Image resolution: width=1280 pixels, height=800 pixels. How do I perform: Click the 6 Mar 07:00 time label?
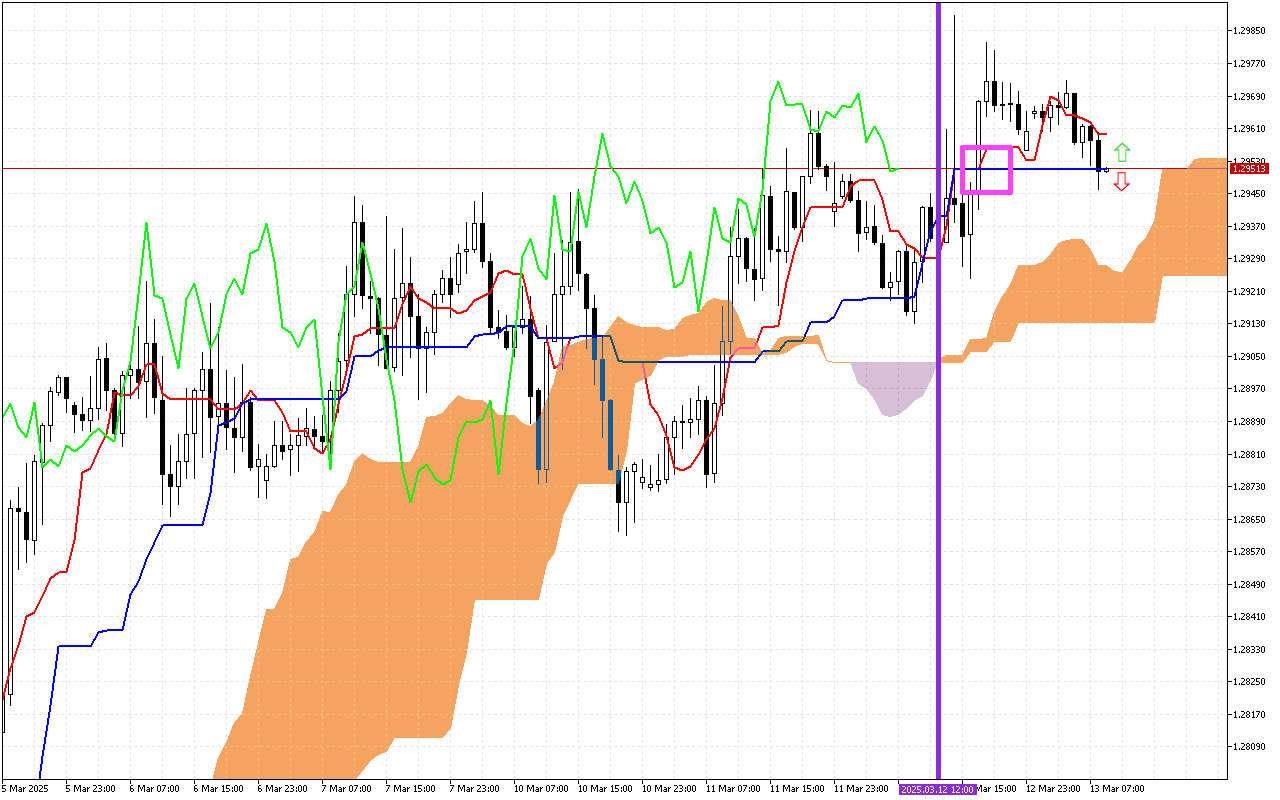[156, 789]
